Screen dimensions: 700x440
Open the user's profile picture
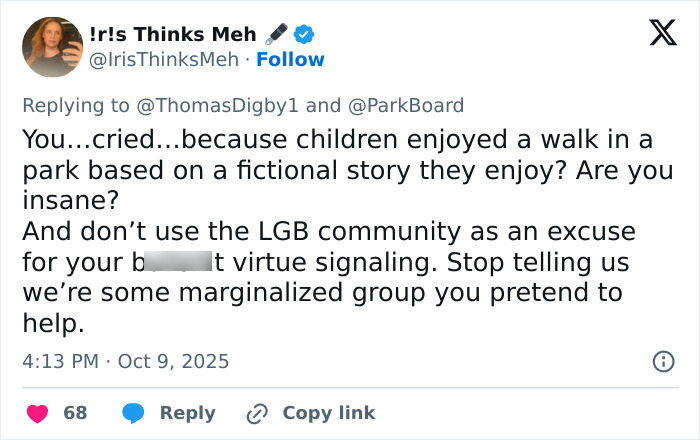(x=52, y=47)
